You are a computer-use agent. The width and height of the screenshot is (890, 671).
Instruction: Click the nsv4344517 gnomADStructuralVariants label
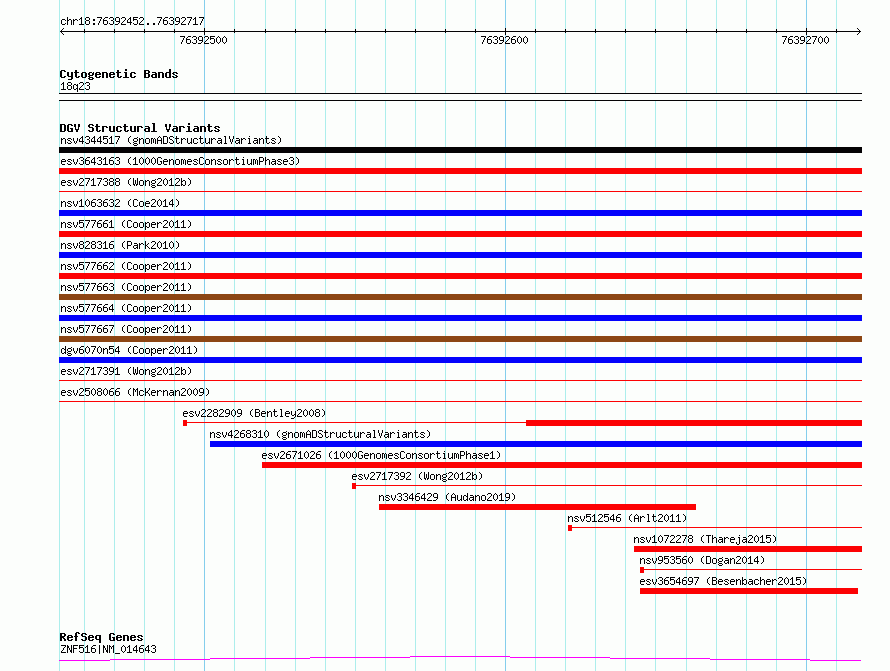[x=171, y=140]
